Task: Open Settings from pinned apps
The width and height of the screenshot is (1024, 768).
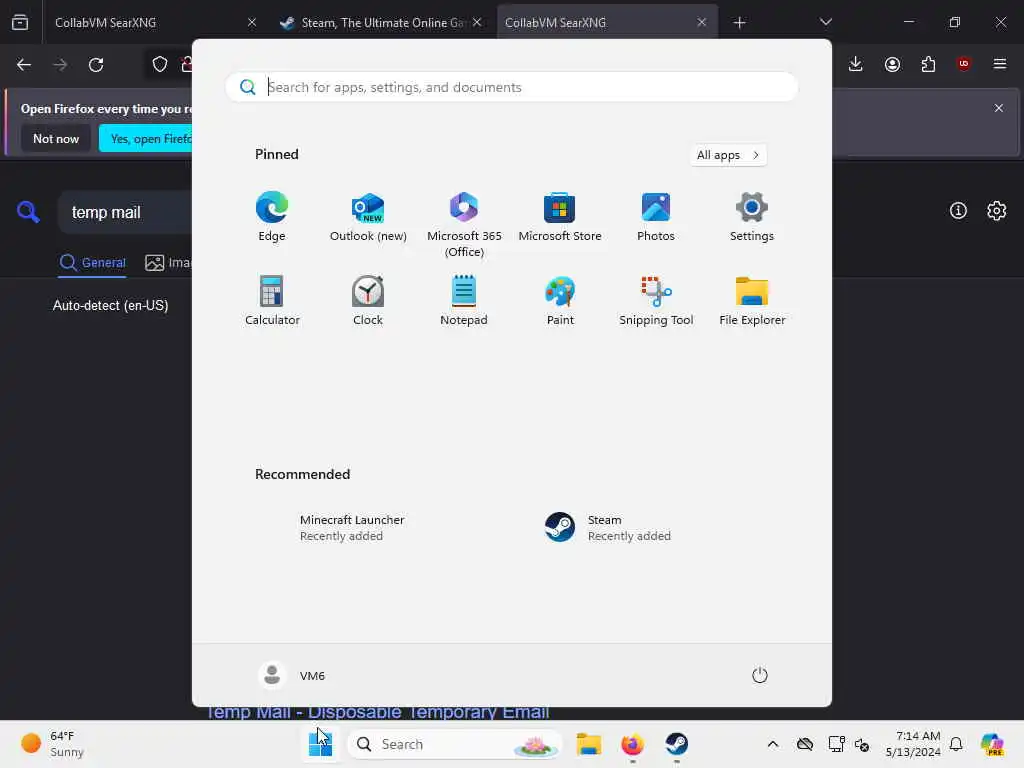Action: coord(752,216)
